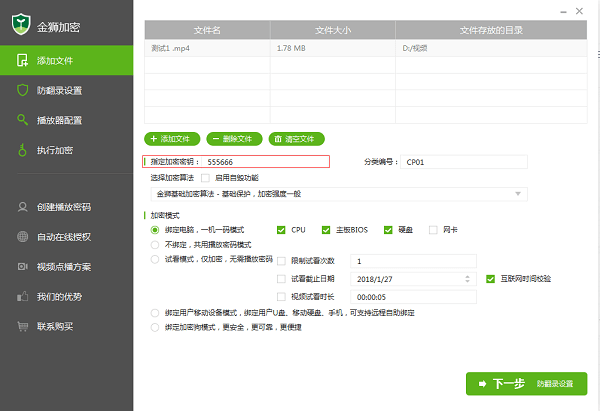Click the 文件名 column header
Screen dimensions: 600x411
point(207,30)
